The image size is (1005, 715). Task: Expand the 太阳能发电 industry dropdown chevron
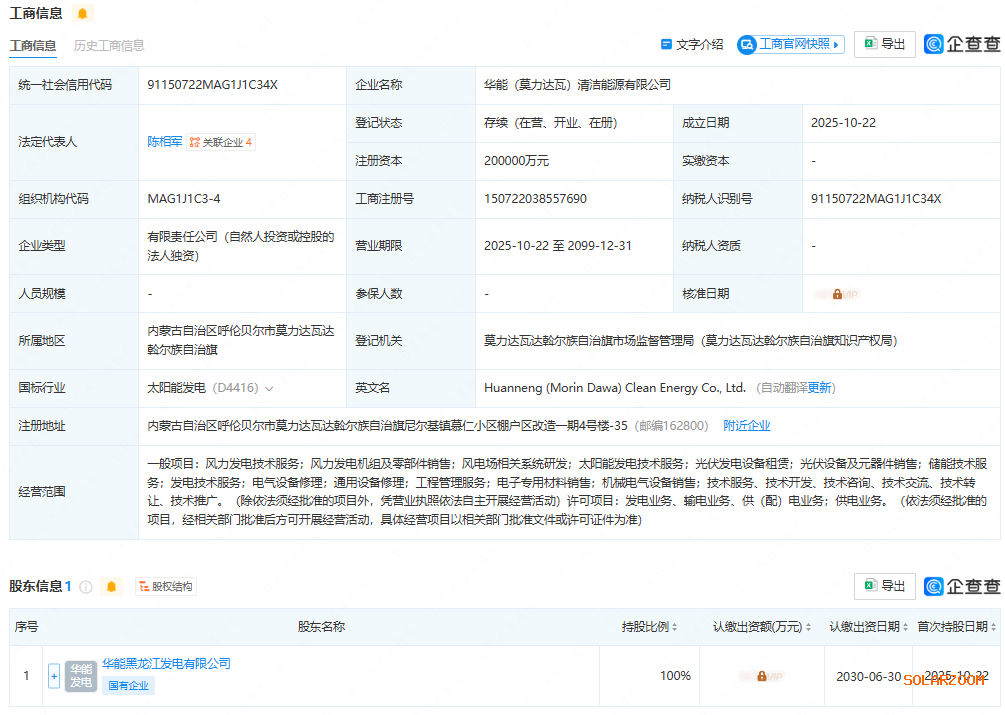(269, 388)
